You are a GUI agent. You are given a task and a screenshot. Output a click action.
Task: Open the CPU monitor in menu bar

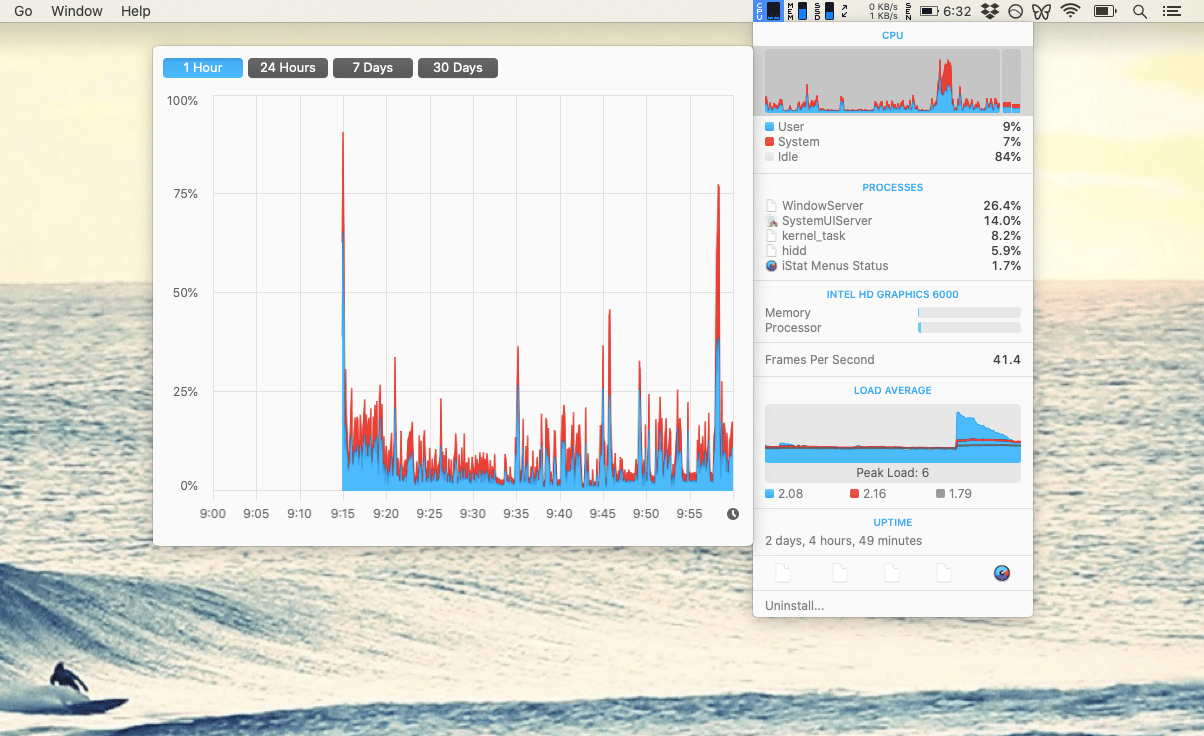(767, 11)
